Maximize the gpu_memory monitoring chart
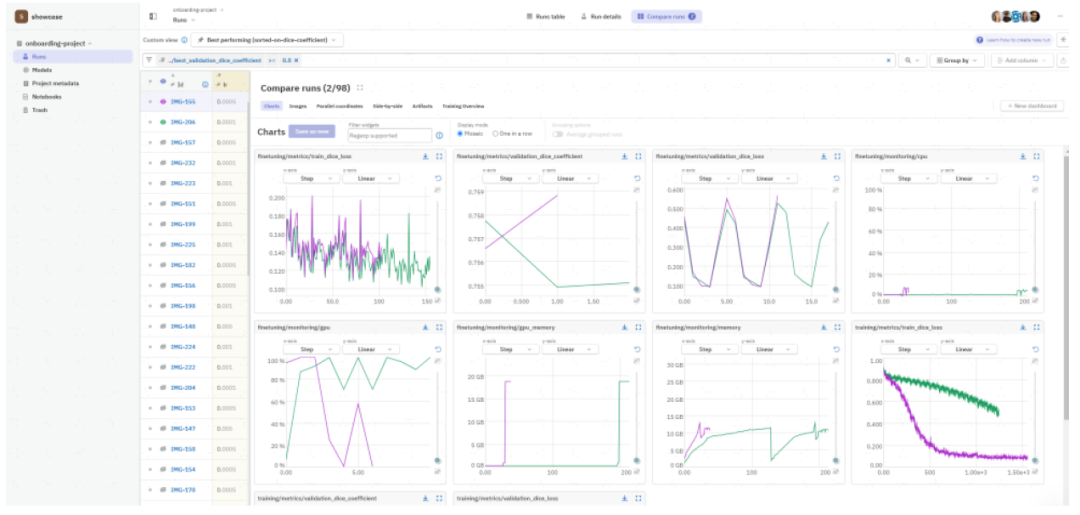The width and height of the screenshot is (1080, 515). [638, 328]
